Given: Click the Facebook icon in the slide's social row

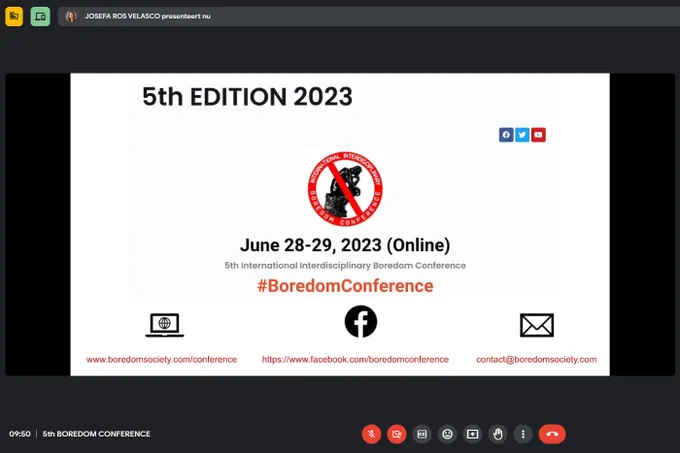Looking at the screenshot, I should (x=506, y=135).
